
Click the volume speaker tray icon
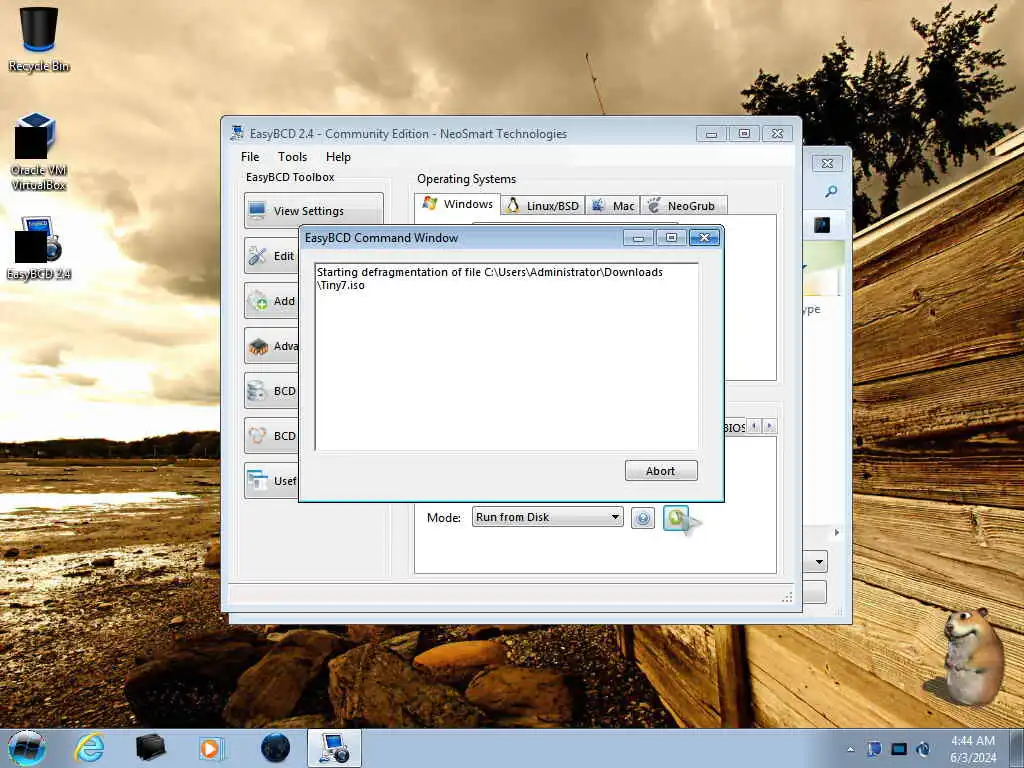pyautogui.click(x=923, y=749)
